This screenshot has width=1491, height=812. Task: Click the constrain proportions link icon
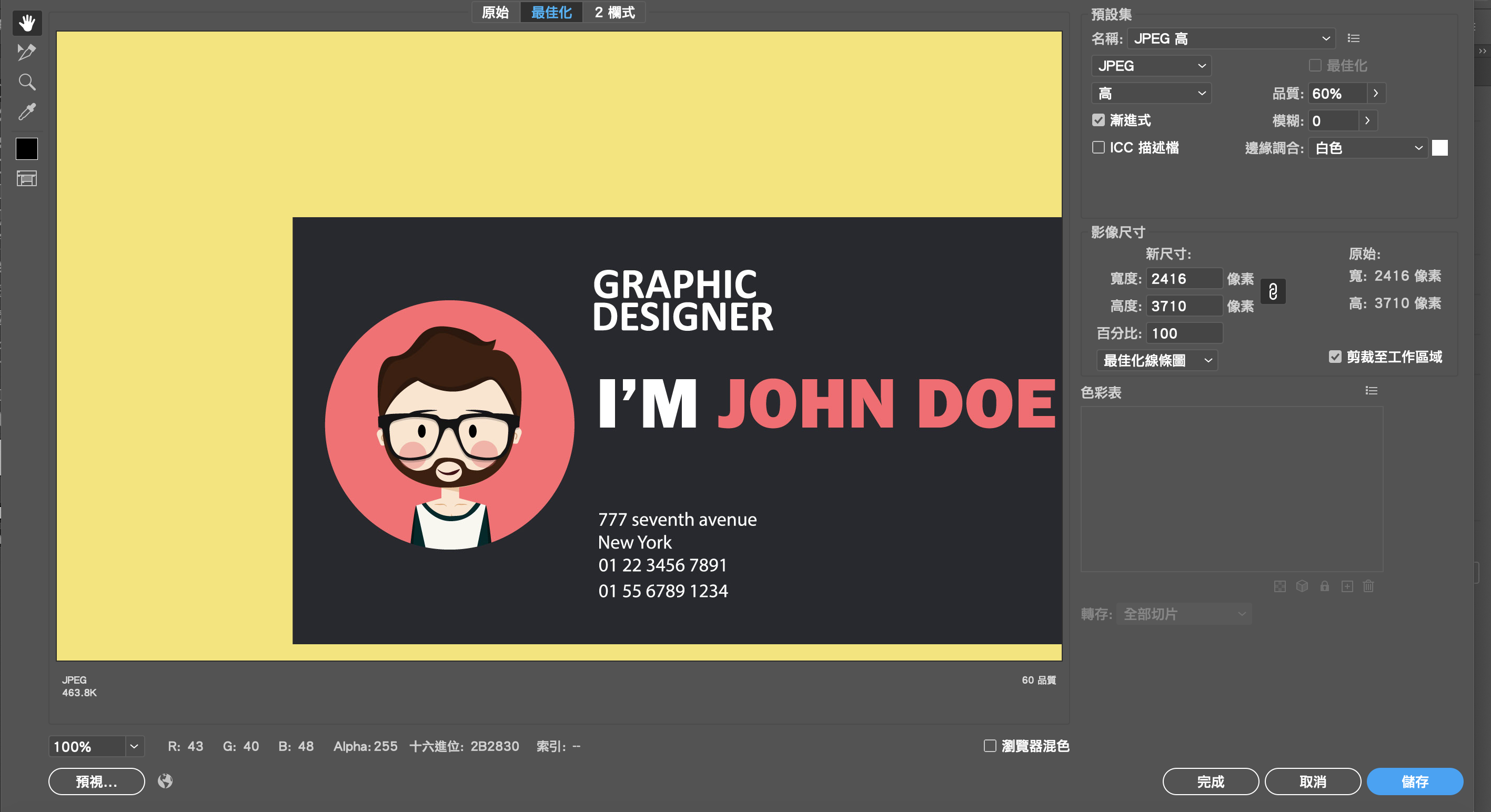click(x=1273, y=292)
